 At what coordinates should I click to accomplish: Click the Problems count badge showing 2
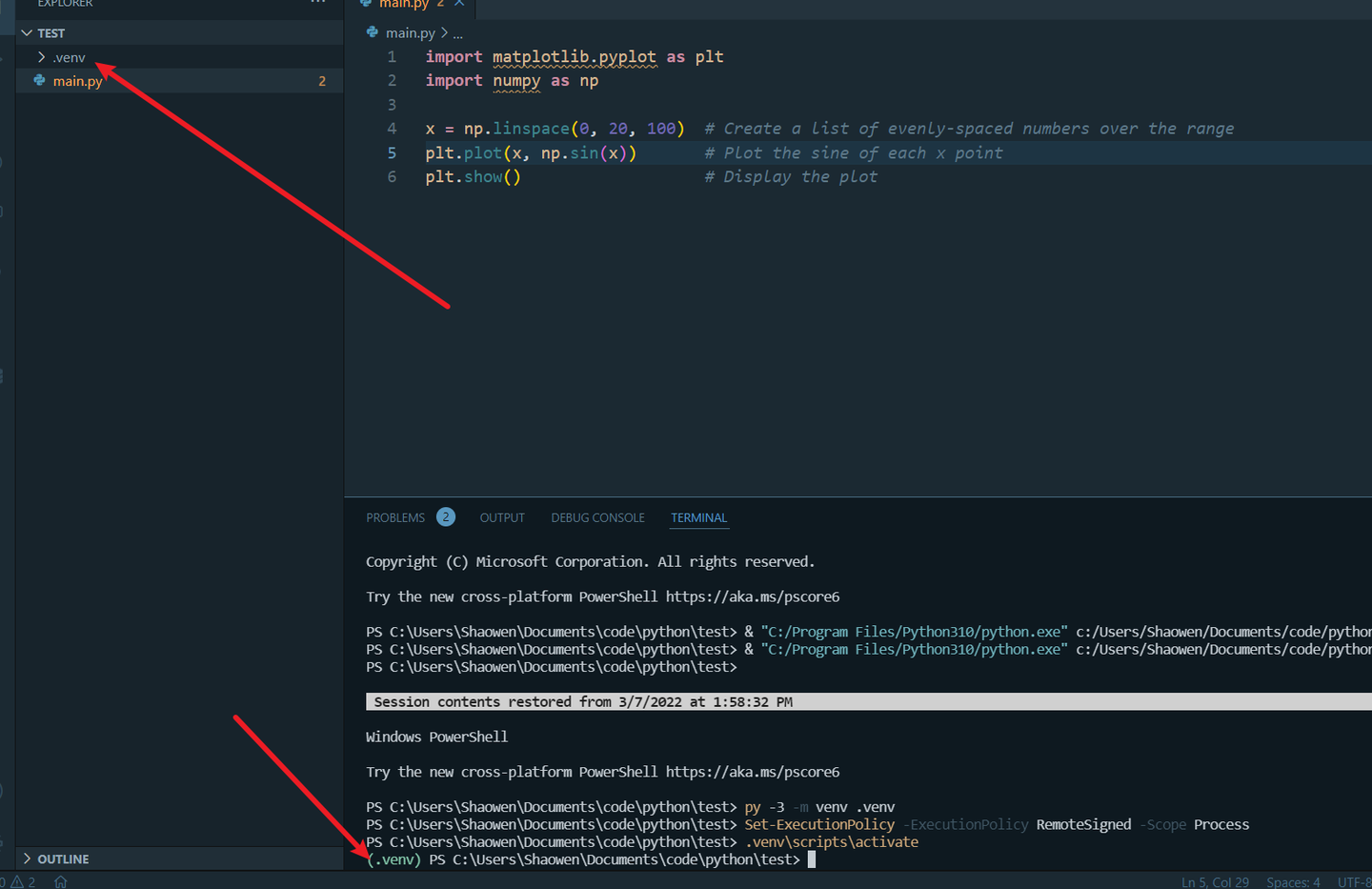click(x=445, y=516)
